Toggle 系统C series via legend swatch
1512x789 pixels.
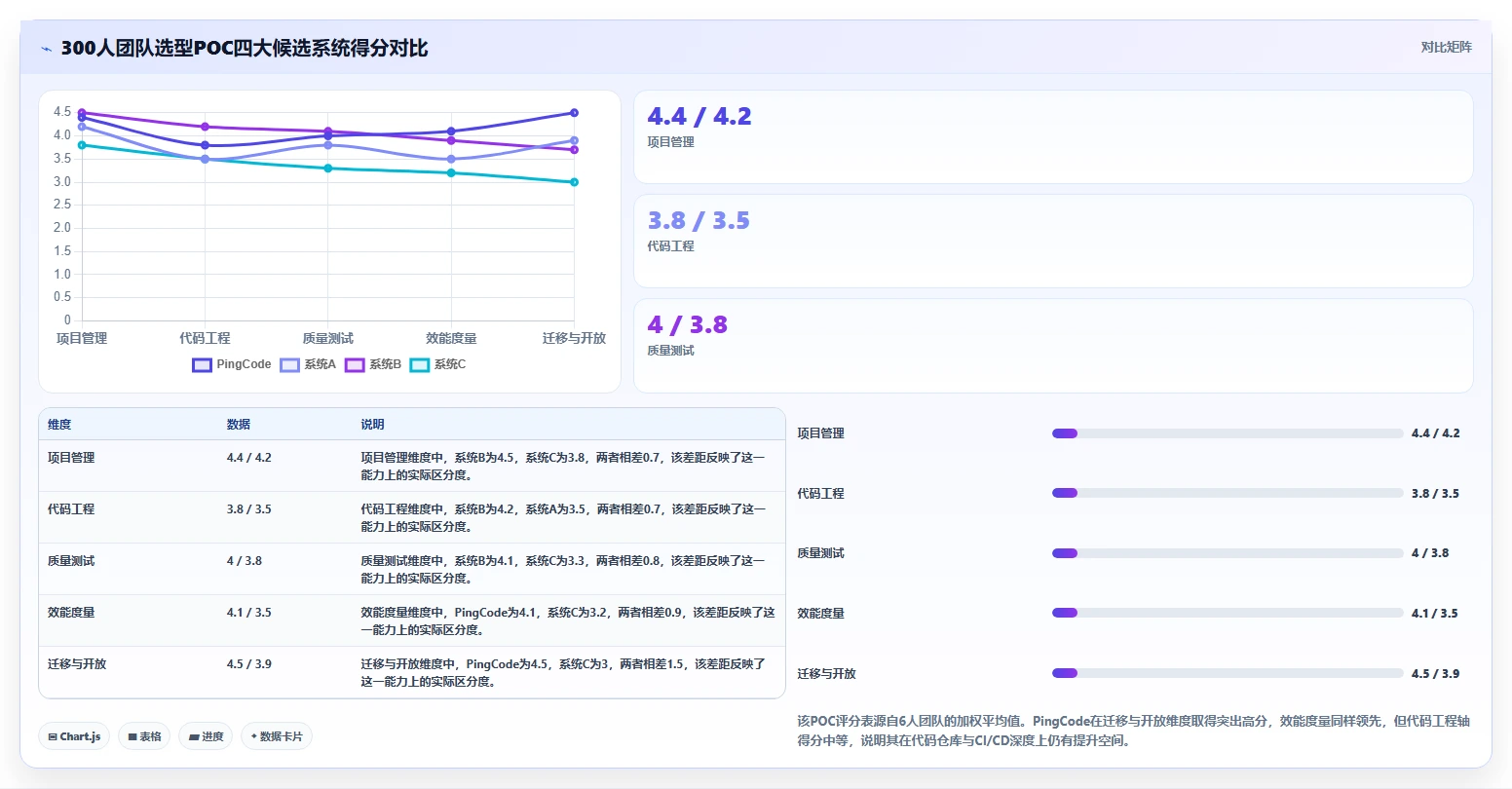[420, 365]
